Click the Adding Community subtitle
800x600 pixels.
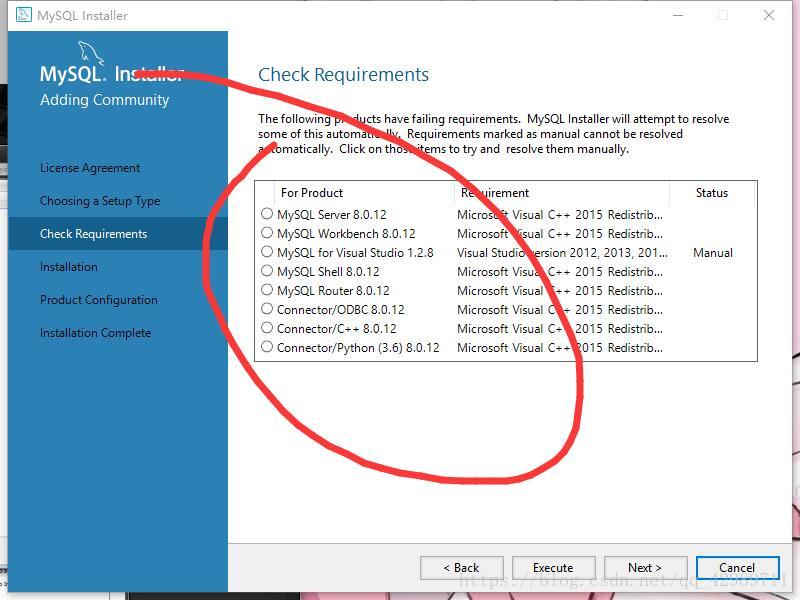tap(105, 100)
